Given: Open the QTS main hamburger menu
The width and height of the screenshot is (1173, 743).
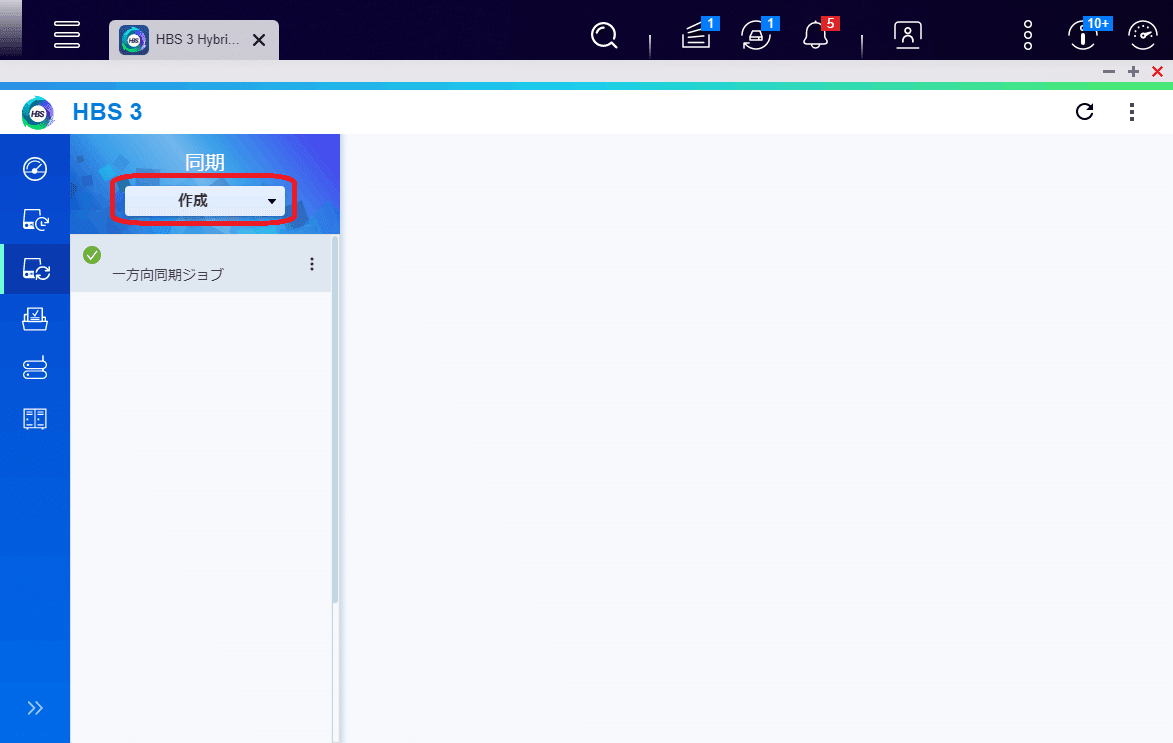Looking at the screenshot, I should (67, 34).
